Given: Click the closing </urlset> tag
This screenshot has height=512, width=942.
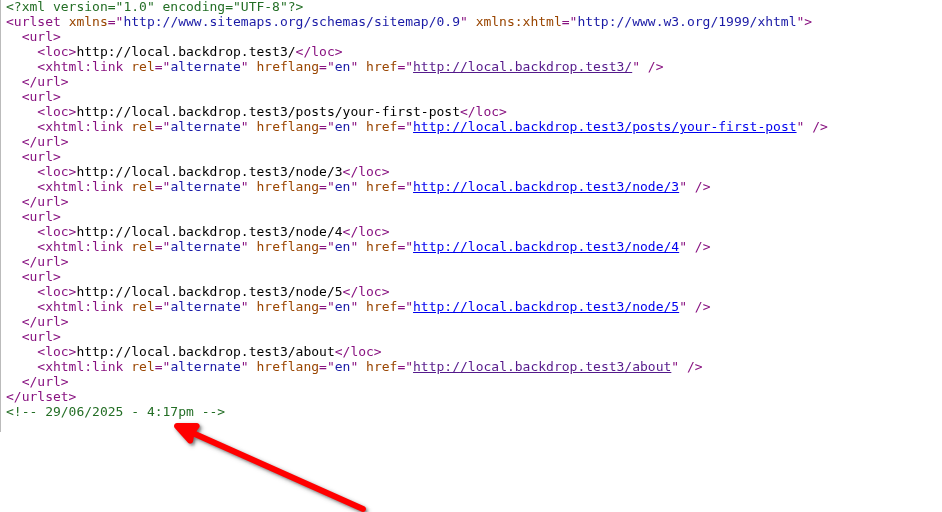Looking at the screenshot, I should (41, 397).
